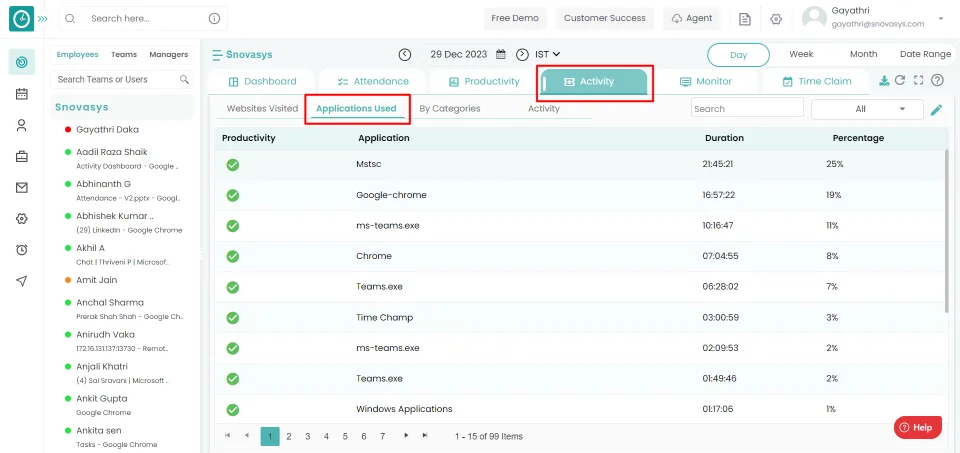
Task: Refresh the activity data
Action: pos(900,80)
